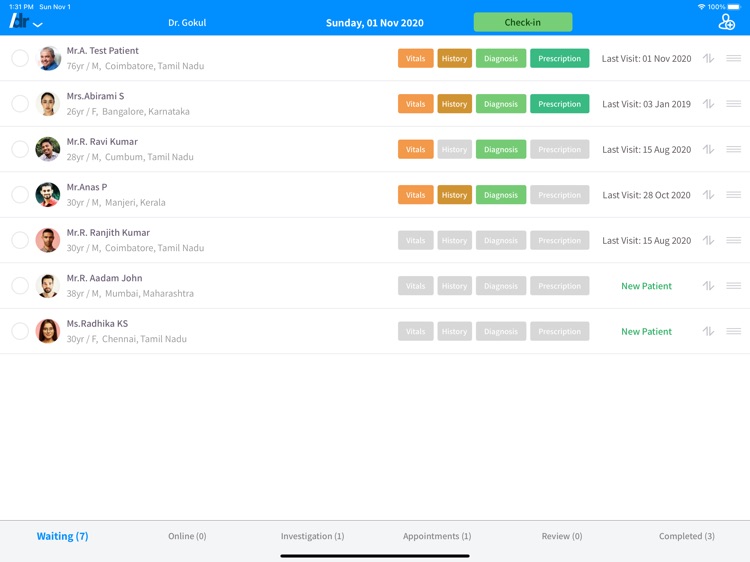This screenshot has width=750, height=562.
Task: Go to the Completed (3) tab
Action: (687, 536)
